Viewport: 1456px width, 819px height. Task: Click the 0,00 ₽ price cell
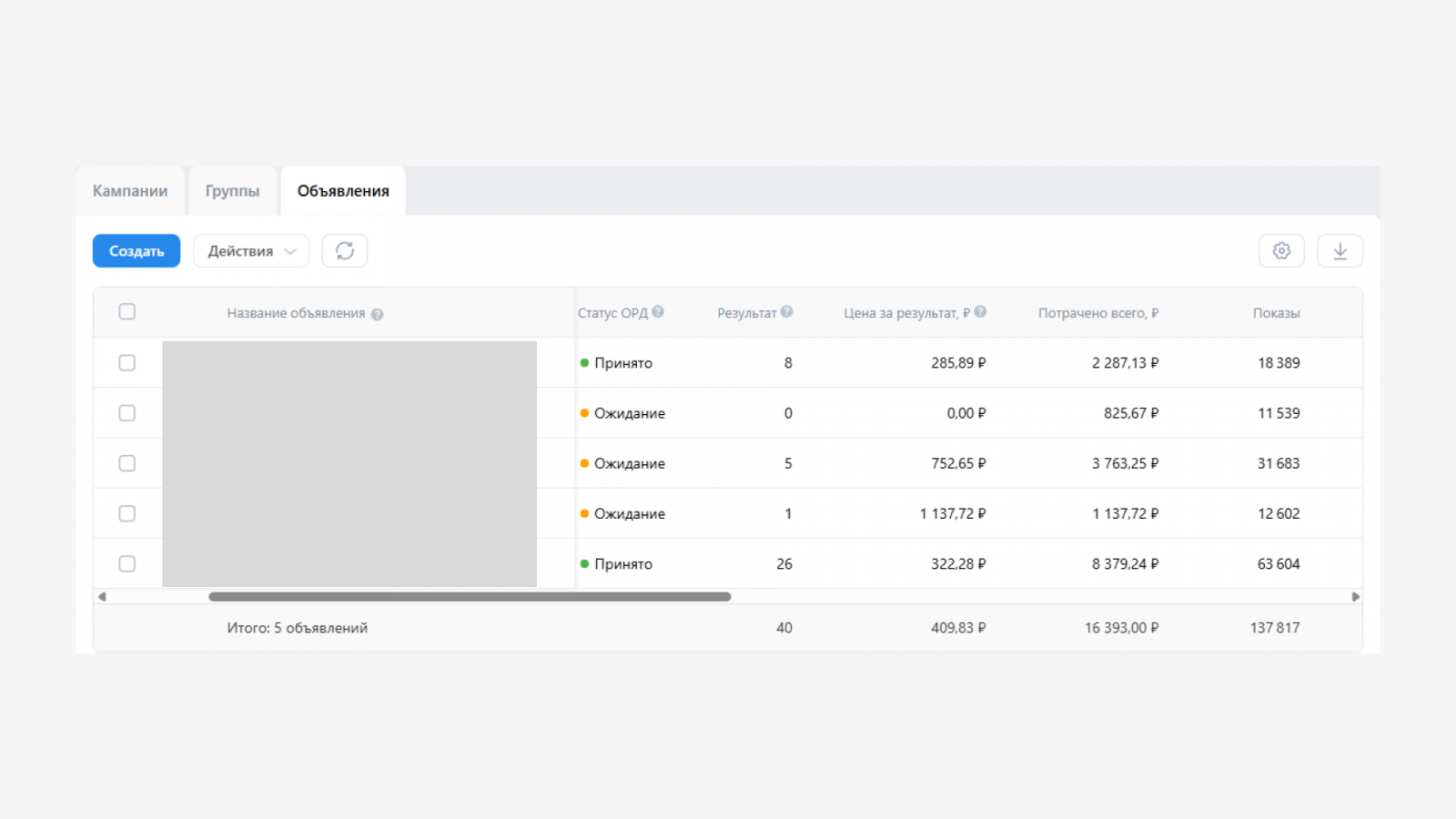click(966, 413)
